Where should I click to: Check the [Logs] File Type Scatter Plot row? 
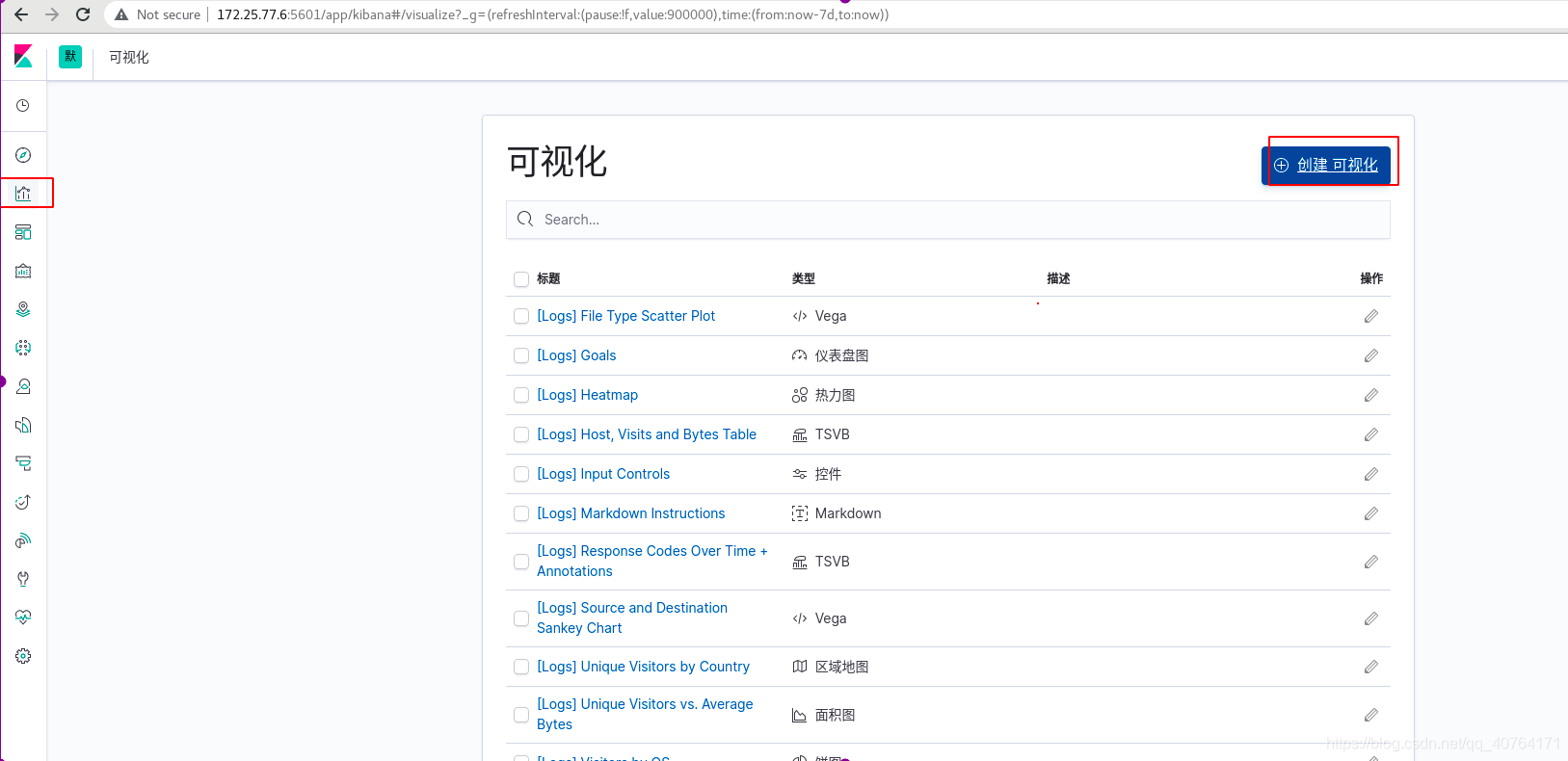click(x=521, y=316)
